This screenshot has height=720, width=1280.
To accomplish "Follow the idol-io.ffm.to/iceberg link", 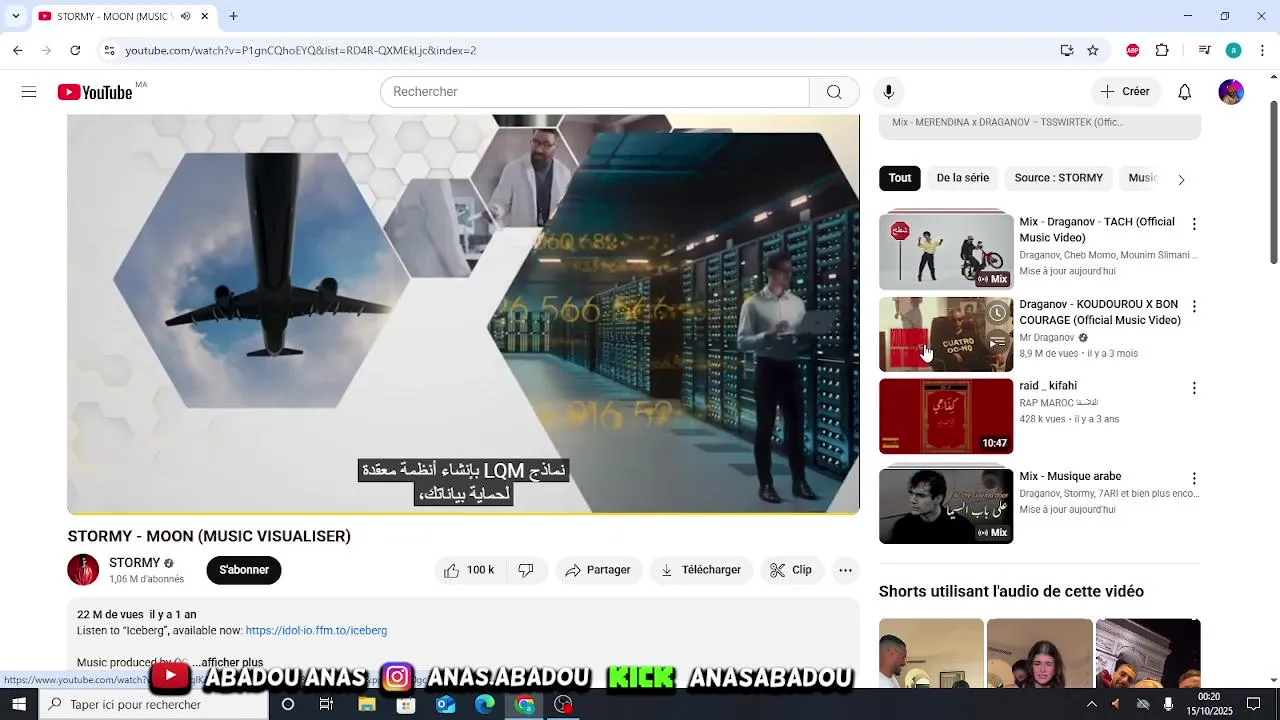I will pyautogui.click(x=316, y=631).
